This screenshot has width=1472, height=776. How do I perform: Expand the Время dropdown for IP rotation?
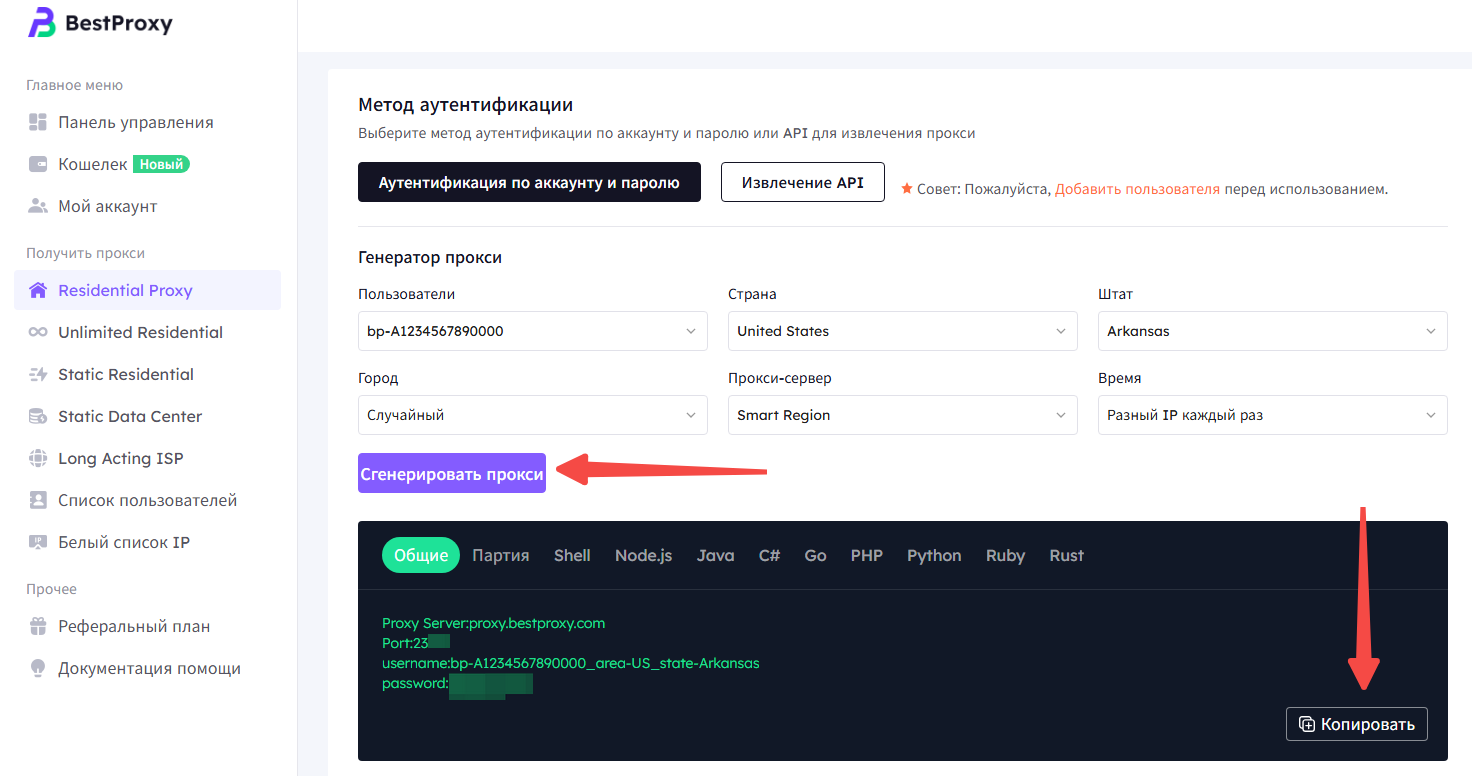(1272, 415)
